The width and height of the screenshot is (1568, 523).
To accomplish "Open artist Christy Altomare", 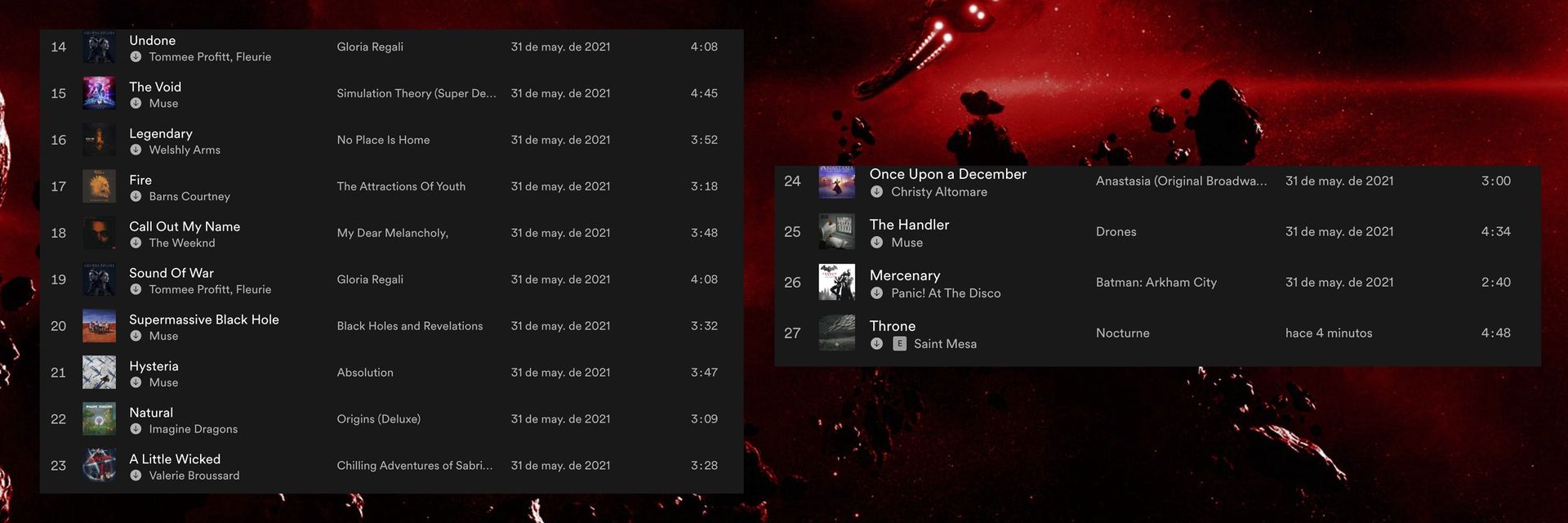I will click(939, 192).
